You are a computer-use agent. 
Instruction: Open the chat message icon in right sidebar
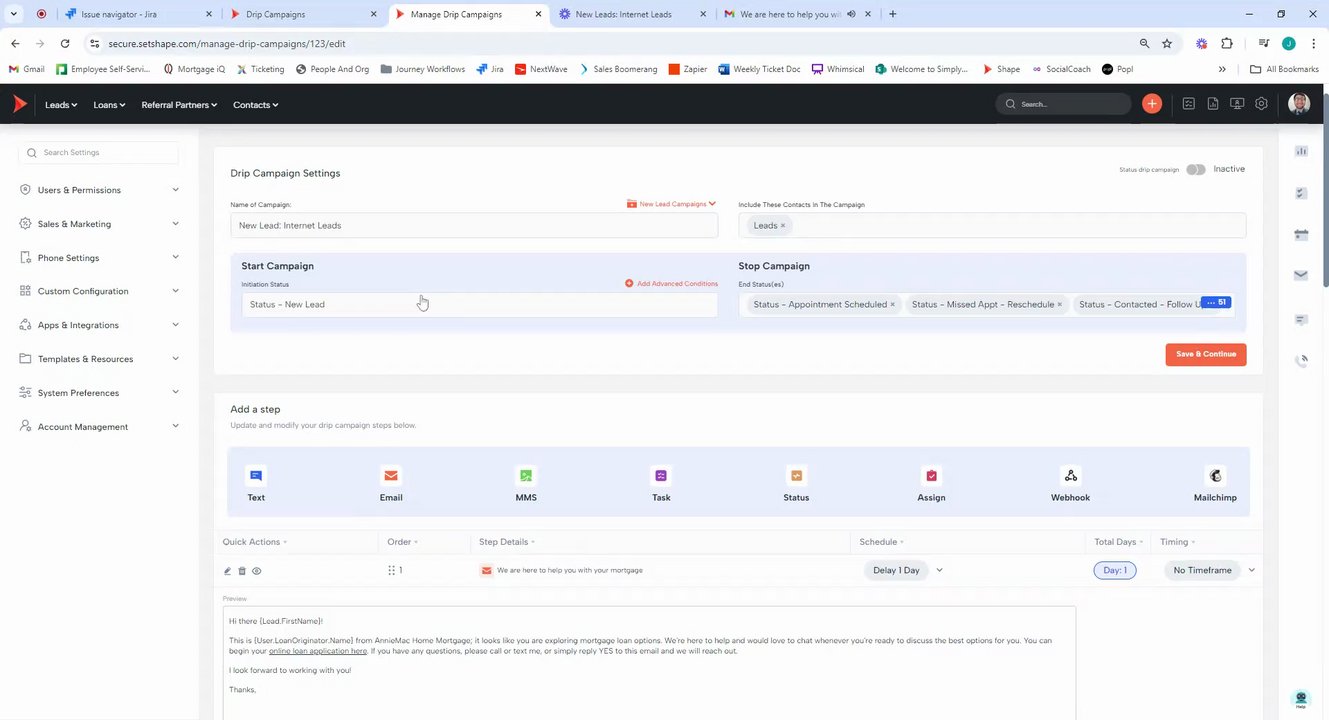tap(1301, 320)
